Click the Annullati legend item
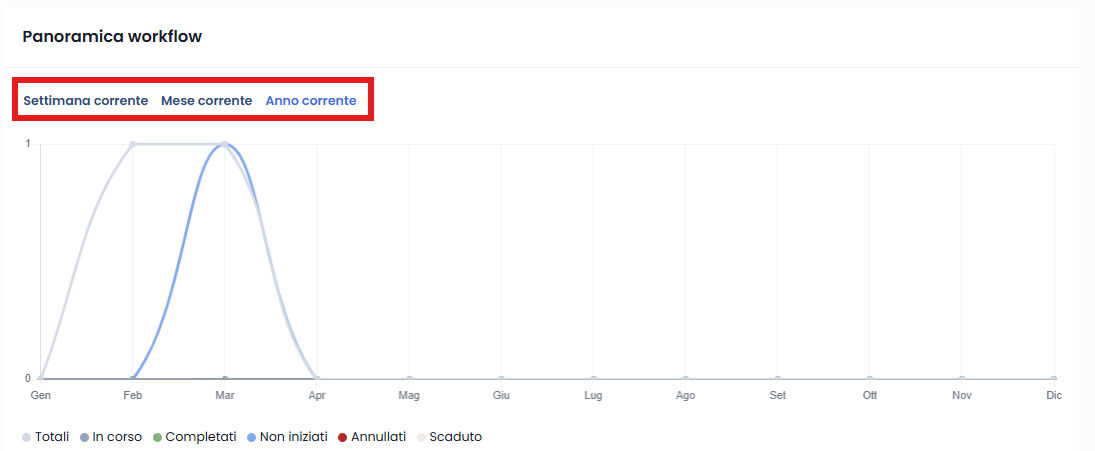Image resolution: width=1095 pixels, height=451 pixels. point(372,437)
